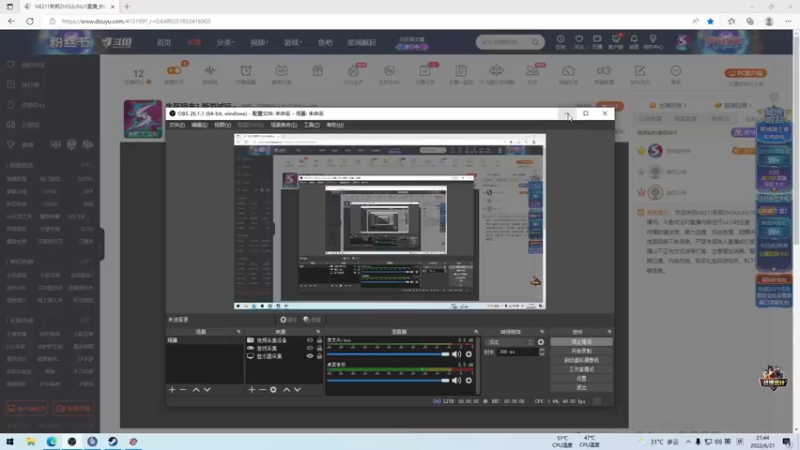Click the 开始录制 button in OBS controls
The height and width of the screenshot is (450, 800).
[581, 351]
